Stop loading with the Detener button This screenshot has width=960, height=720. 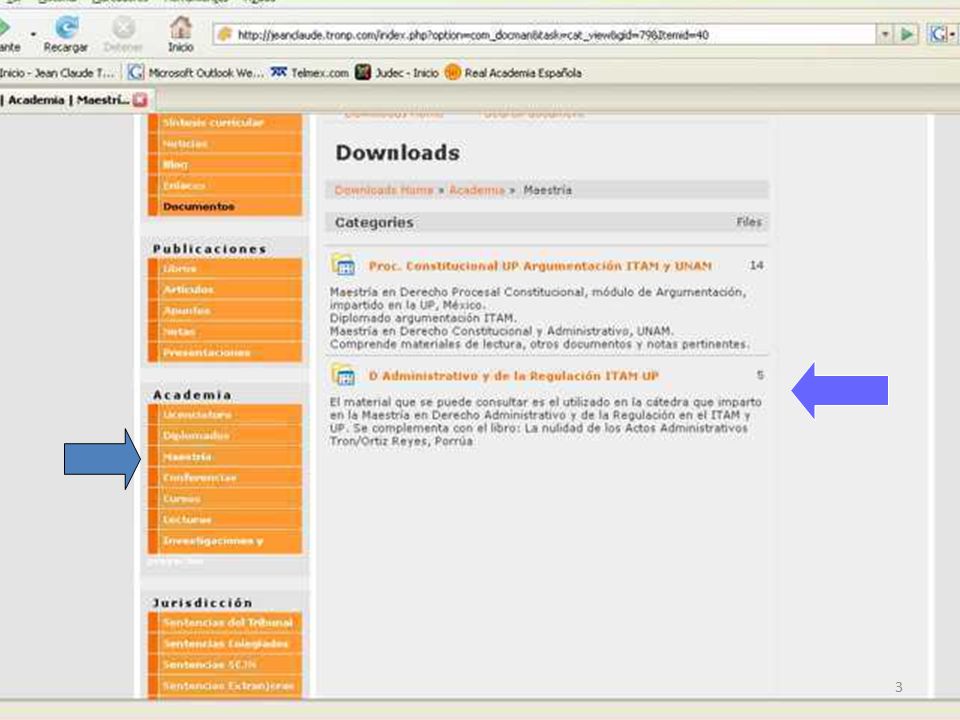[123, 34]
